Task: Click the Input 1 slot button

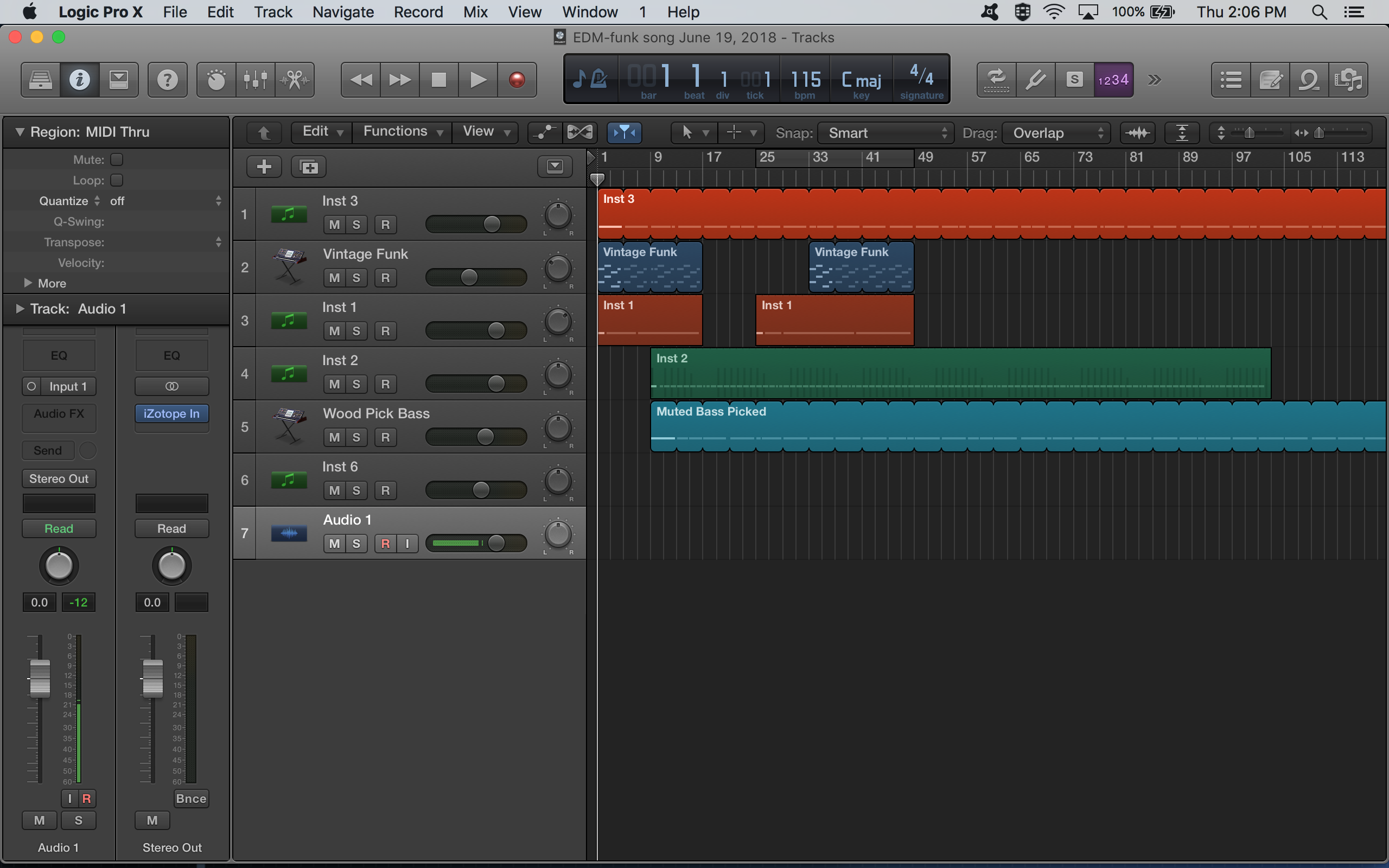Action: point(68,386)
